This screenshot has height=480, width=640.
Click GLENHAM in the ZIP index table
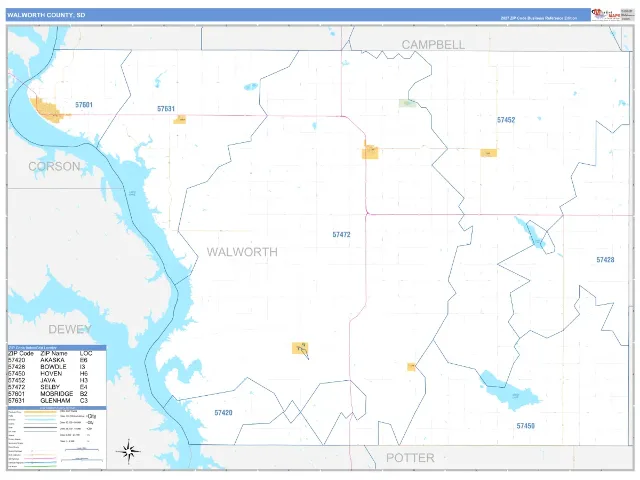coord(55,400)
